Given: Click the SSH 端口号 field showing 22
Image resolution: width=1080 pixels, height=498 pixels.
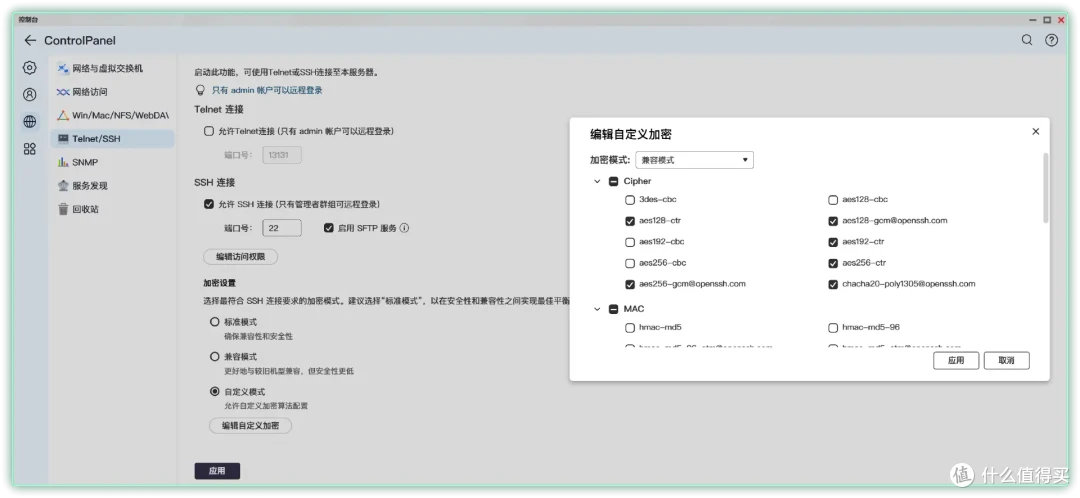Looking at the screenshot, I should click(282, 228).
